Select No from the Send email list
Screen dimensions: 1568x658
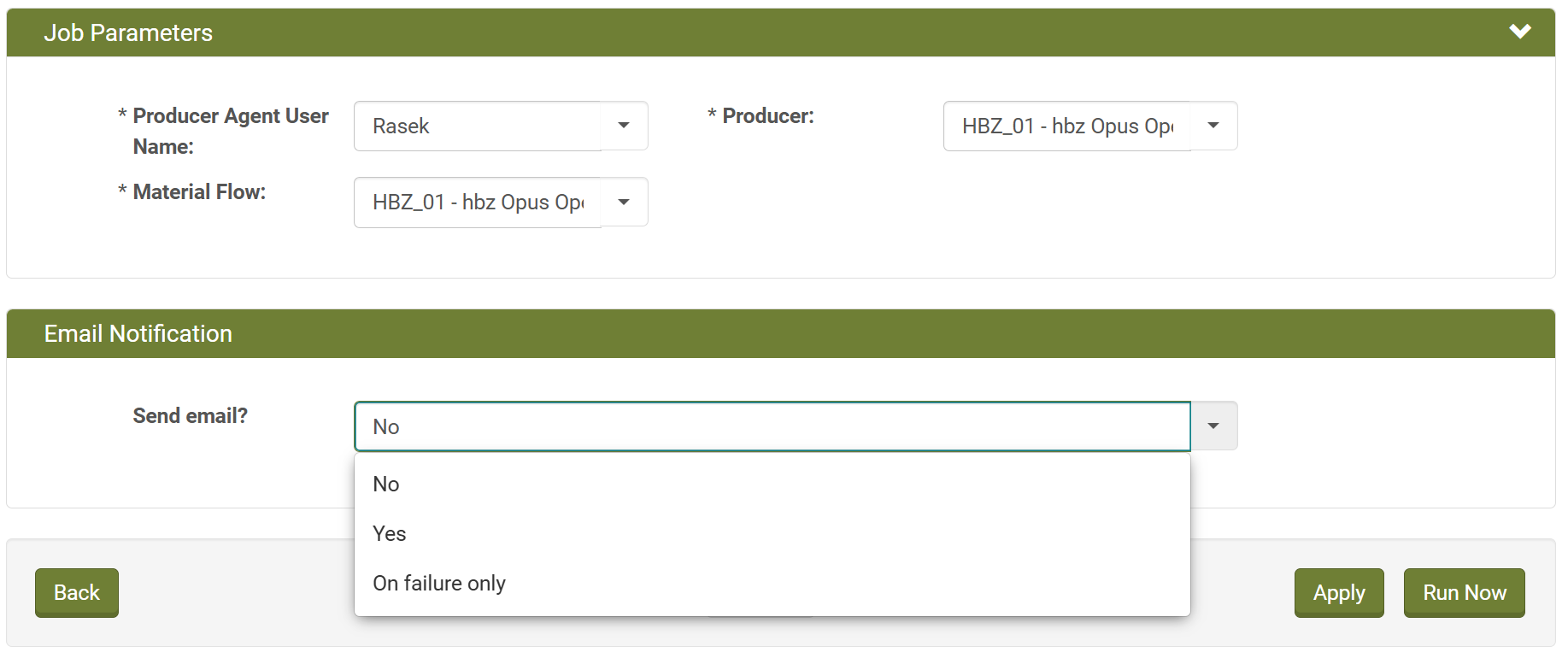386,485
